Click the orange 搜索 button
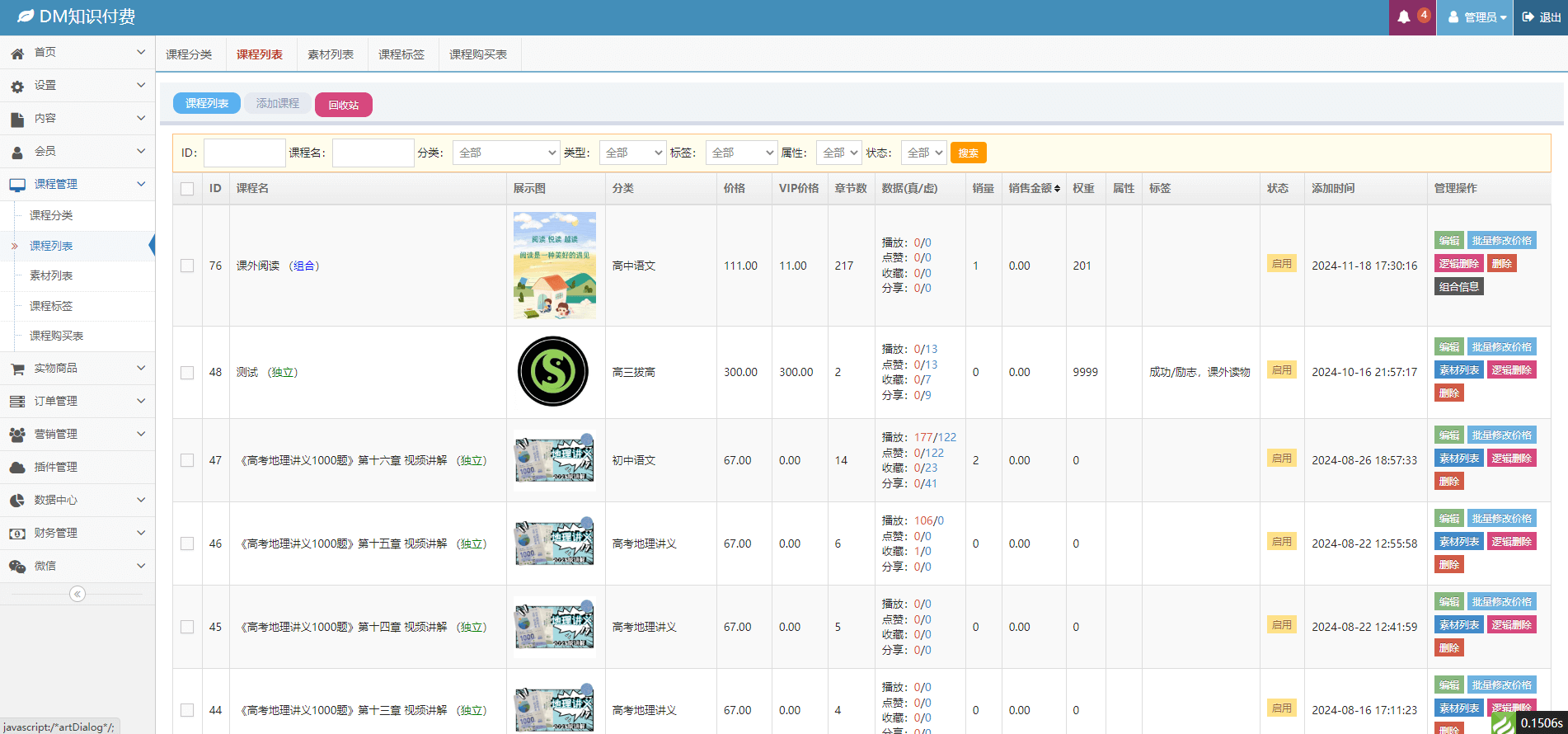Image resolution: width=1568 pixels, height=734 pixels. (968, 153)
